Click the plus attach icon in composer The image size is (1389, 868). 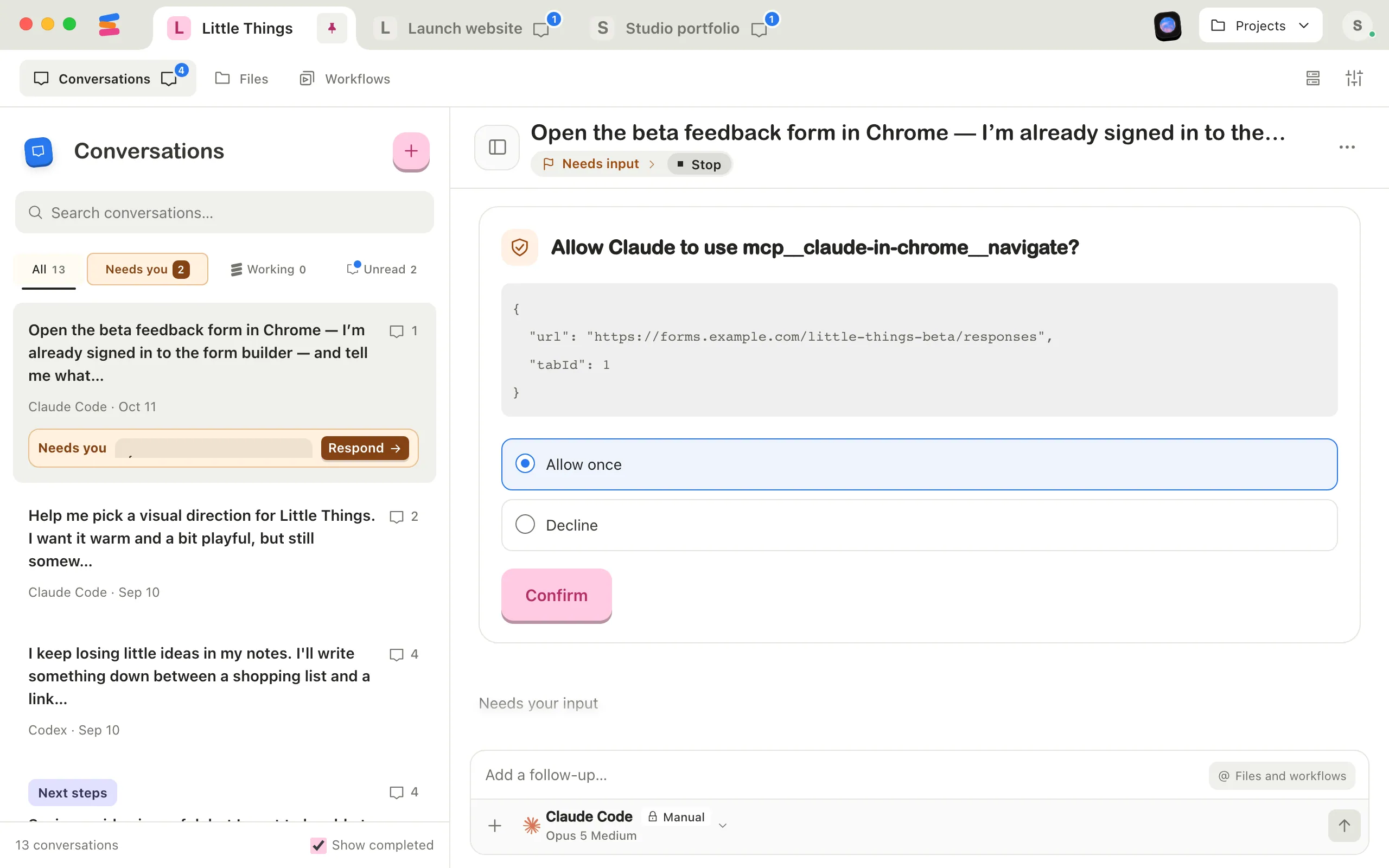click(495, 826)
